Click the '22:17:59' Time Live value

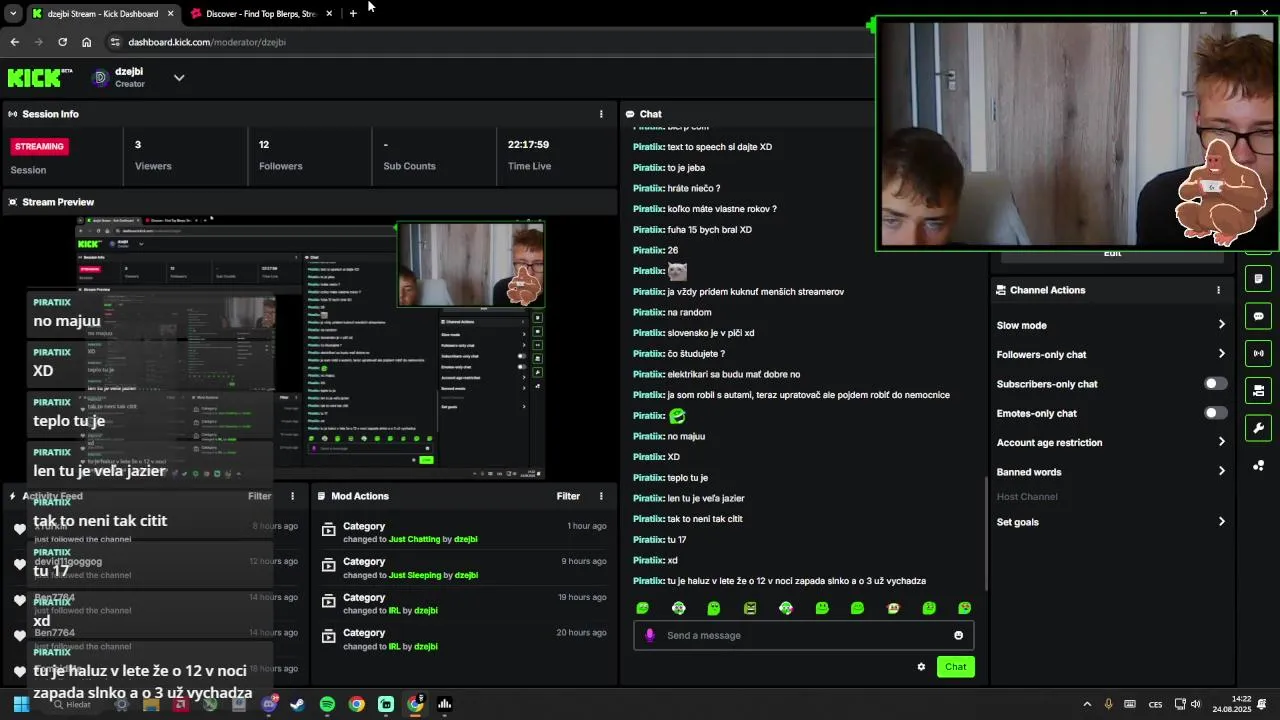pyautogui.click(x=528, y=144)
